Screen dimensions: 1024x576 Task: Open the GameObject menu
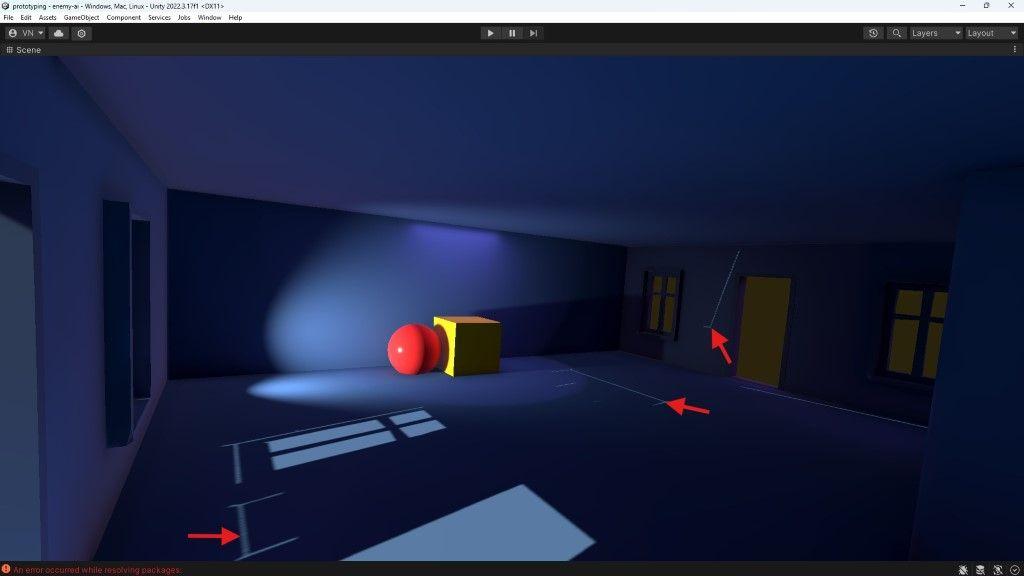tap(80, 17)
